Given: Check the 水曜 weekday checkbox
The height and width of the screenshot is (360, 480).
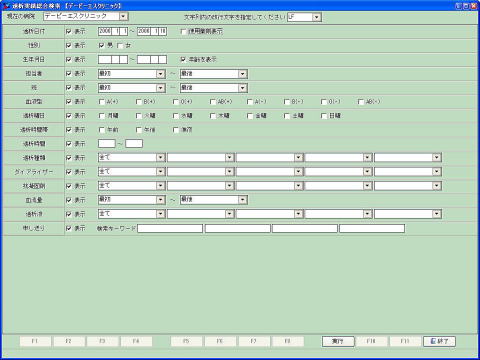Looking at the screenshot, I should pyautogui.click(x=176, y=116).
